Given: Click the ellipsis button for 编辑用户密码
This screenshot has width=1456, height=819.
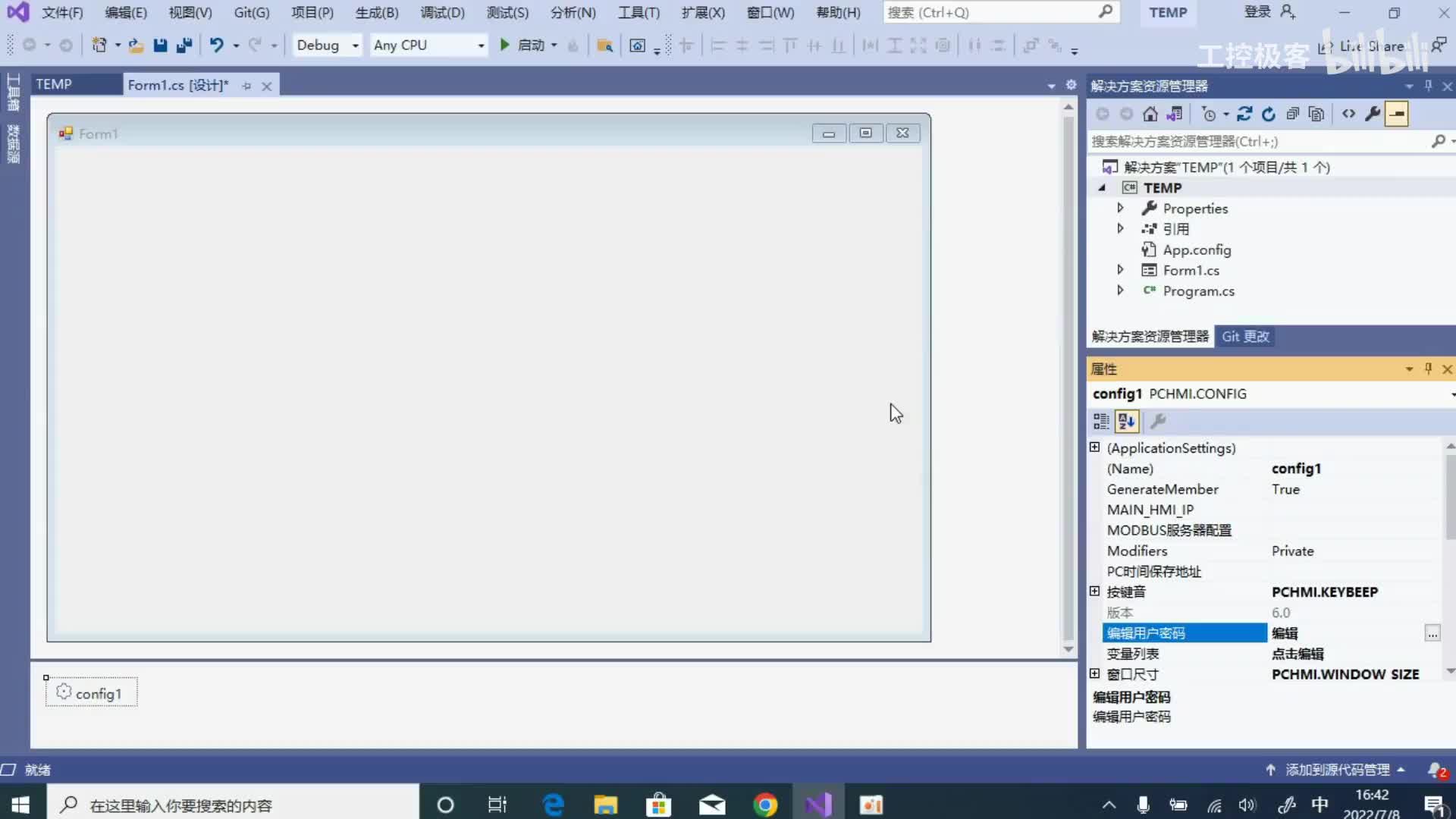Looking at the screenshot, I should point(1432,633).
